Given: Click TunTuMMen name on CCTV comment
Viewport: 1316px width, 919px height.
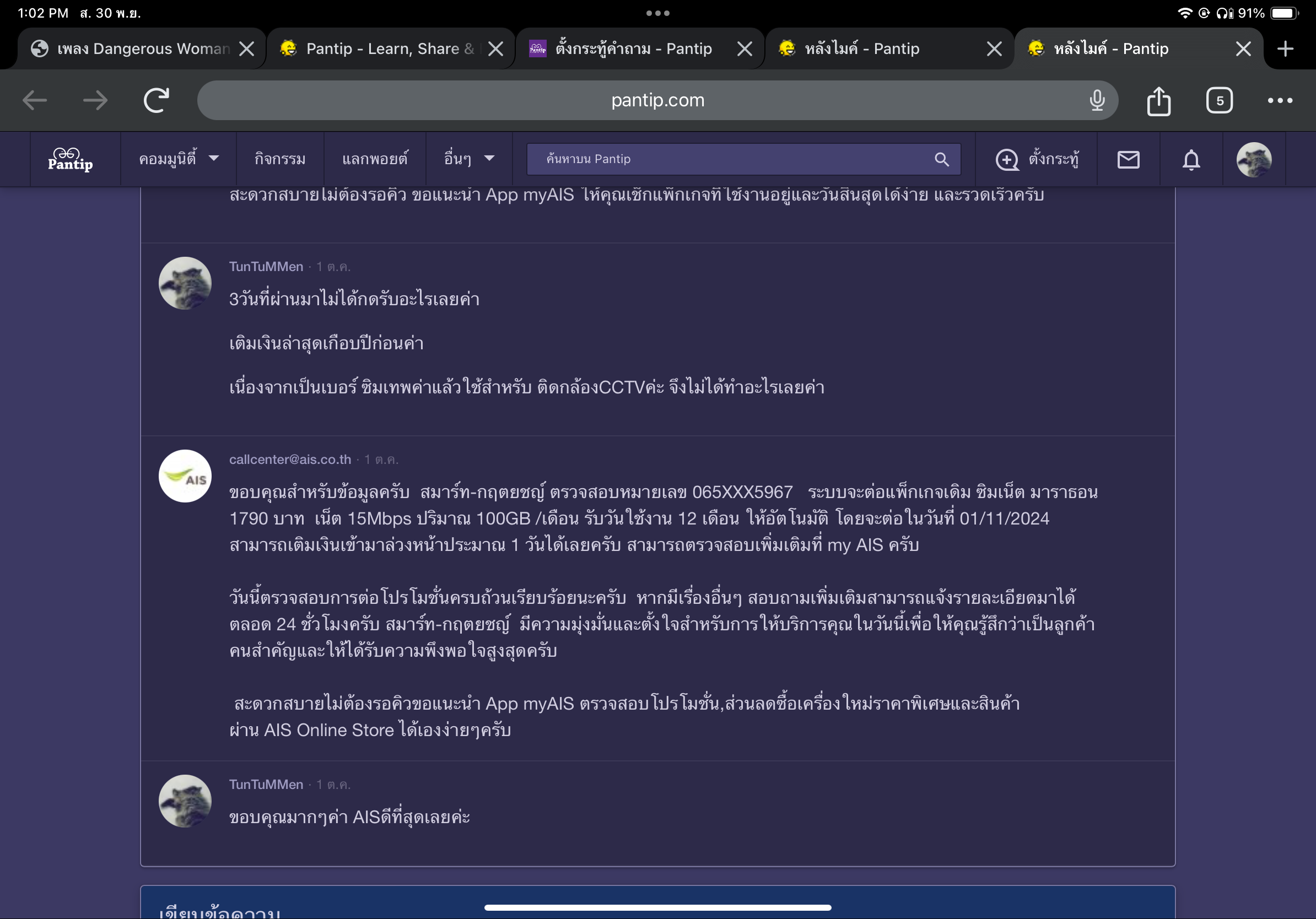Looking at the screenshot, I should click(266, 267).
